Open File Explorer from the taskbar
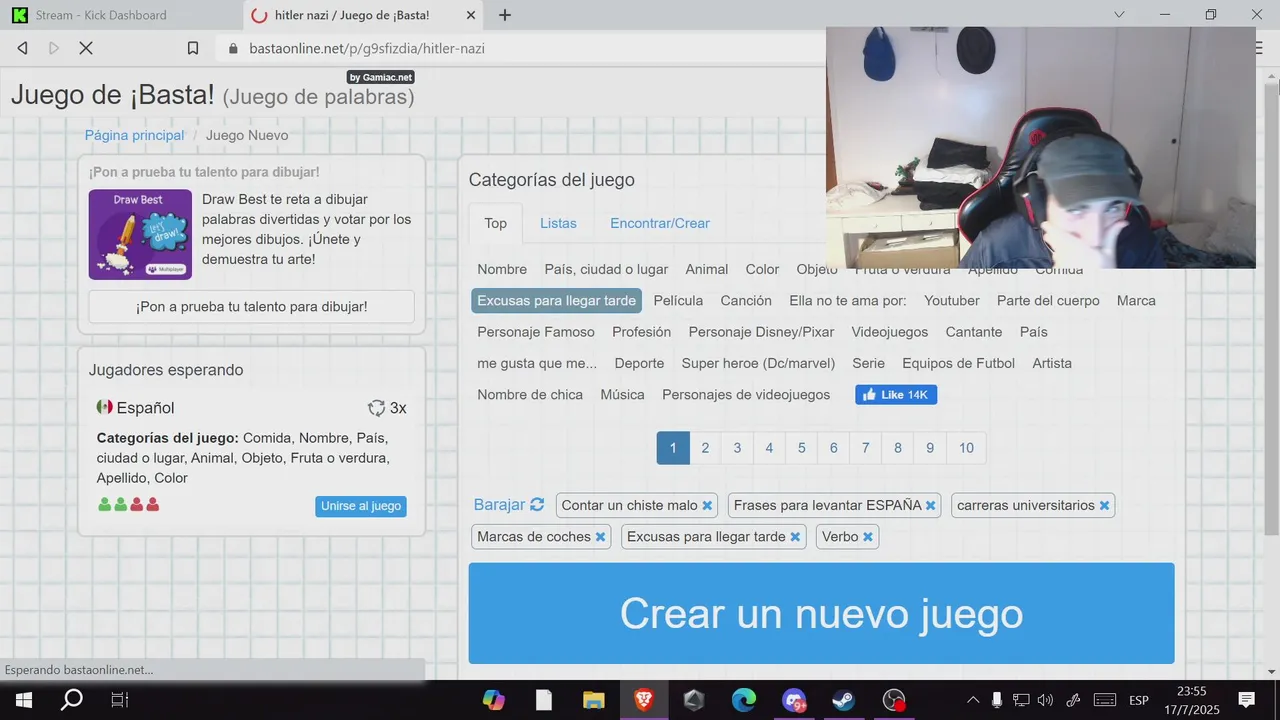 594,700
